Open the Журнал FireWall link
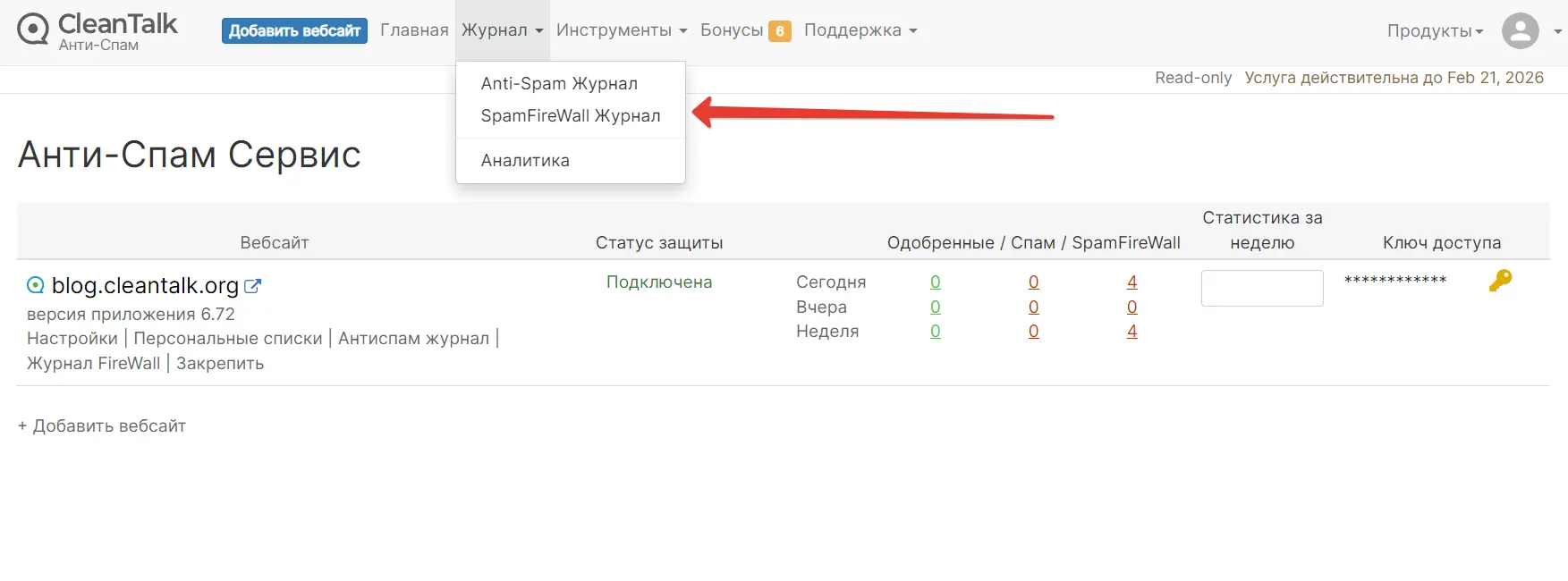 tap(94, 363)
